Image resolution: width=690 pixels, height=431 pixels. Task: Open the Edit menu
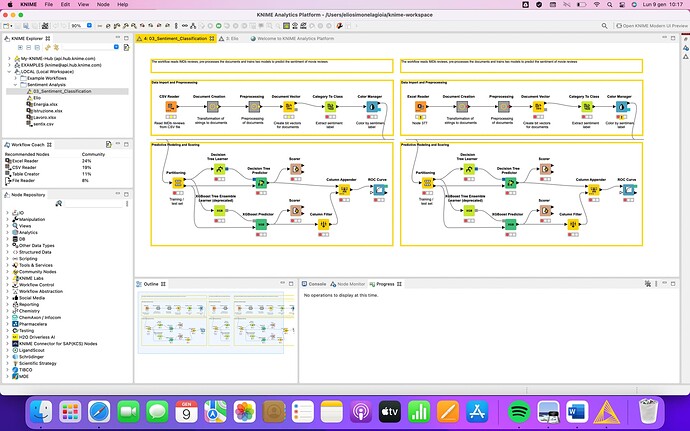pyautogui.click(x=65, y=4)
